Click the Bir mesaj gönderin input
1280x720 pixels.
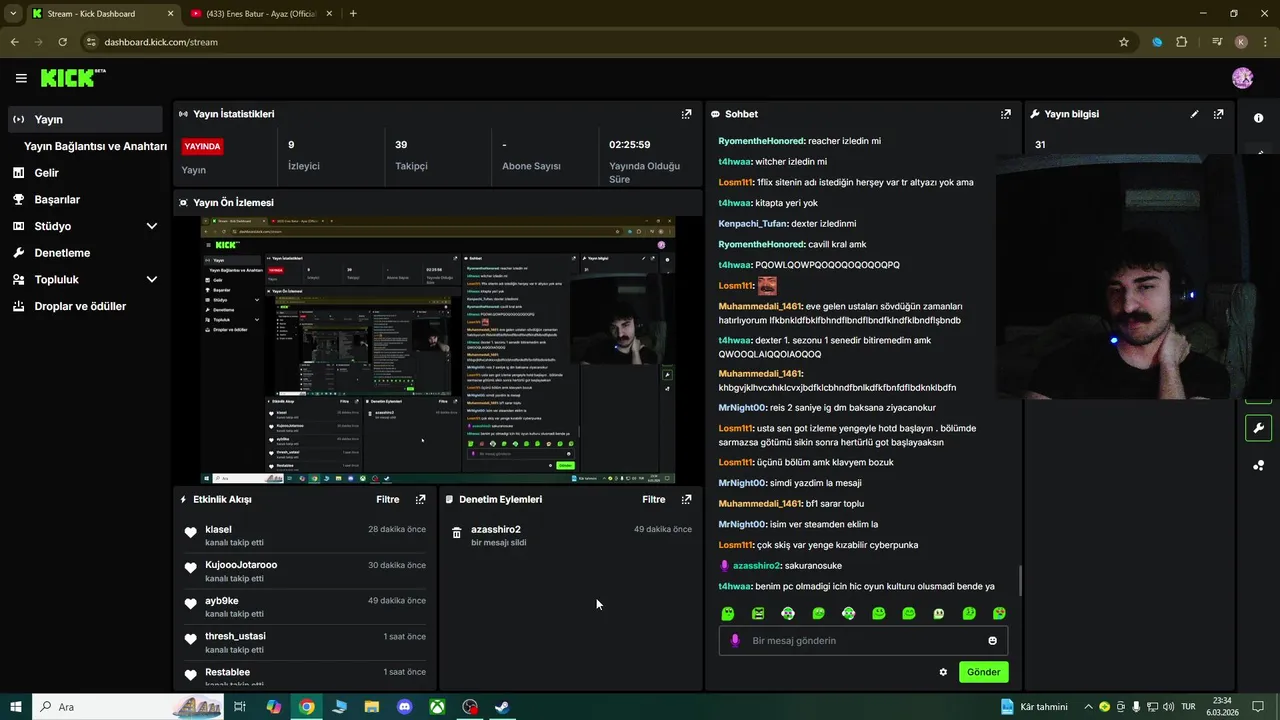coord(863,640)
